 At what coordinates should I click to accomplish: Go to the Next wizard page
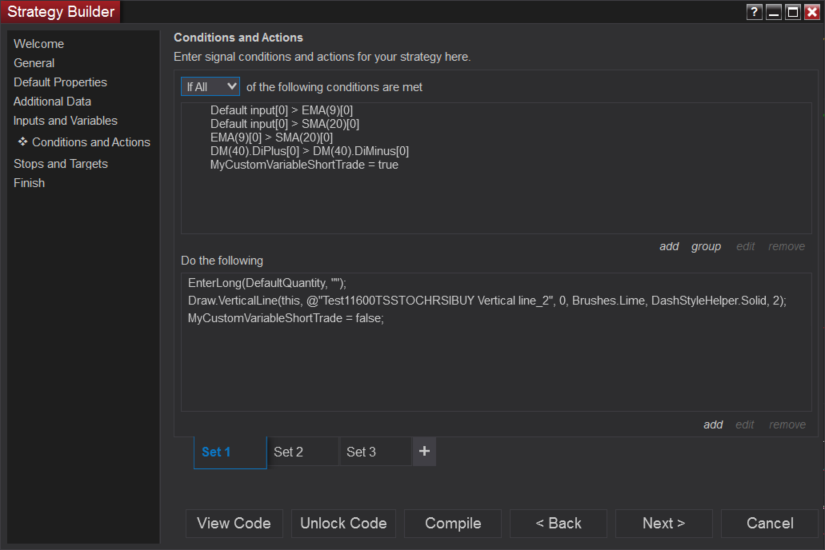coord(663,523)
